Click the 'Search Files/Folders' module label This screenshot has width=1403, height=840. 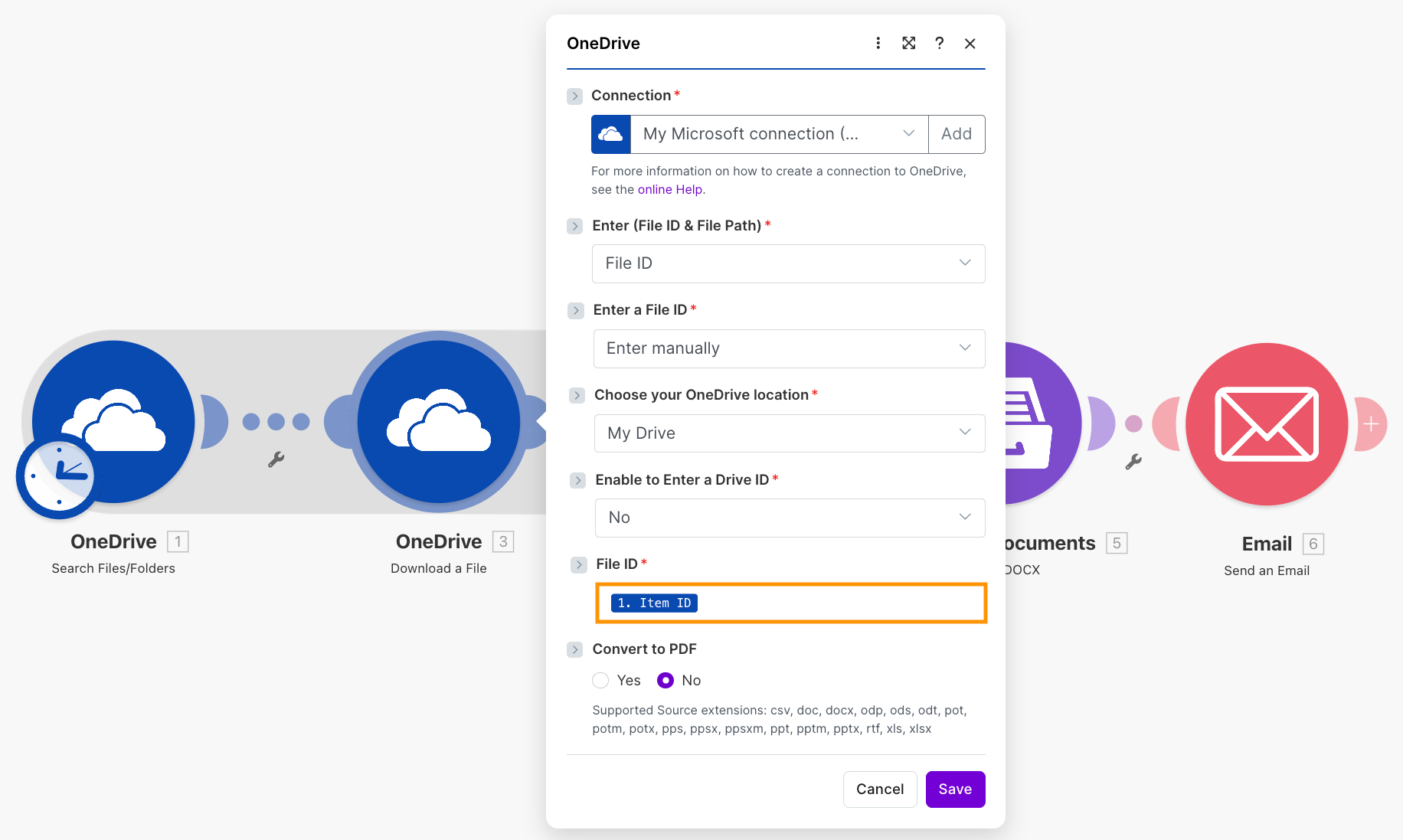pos(113,568)
